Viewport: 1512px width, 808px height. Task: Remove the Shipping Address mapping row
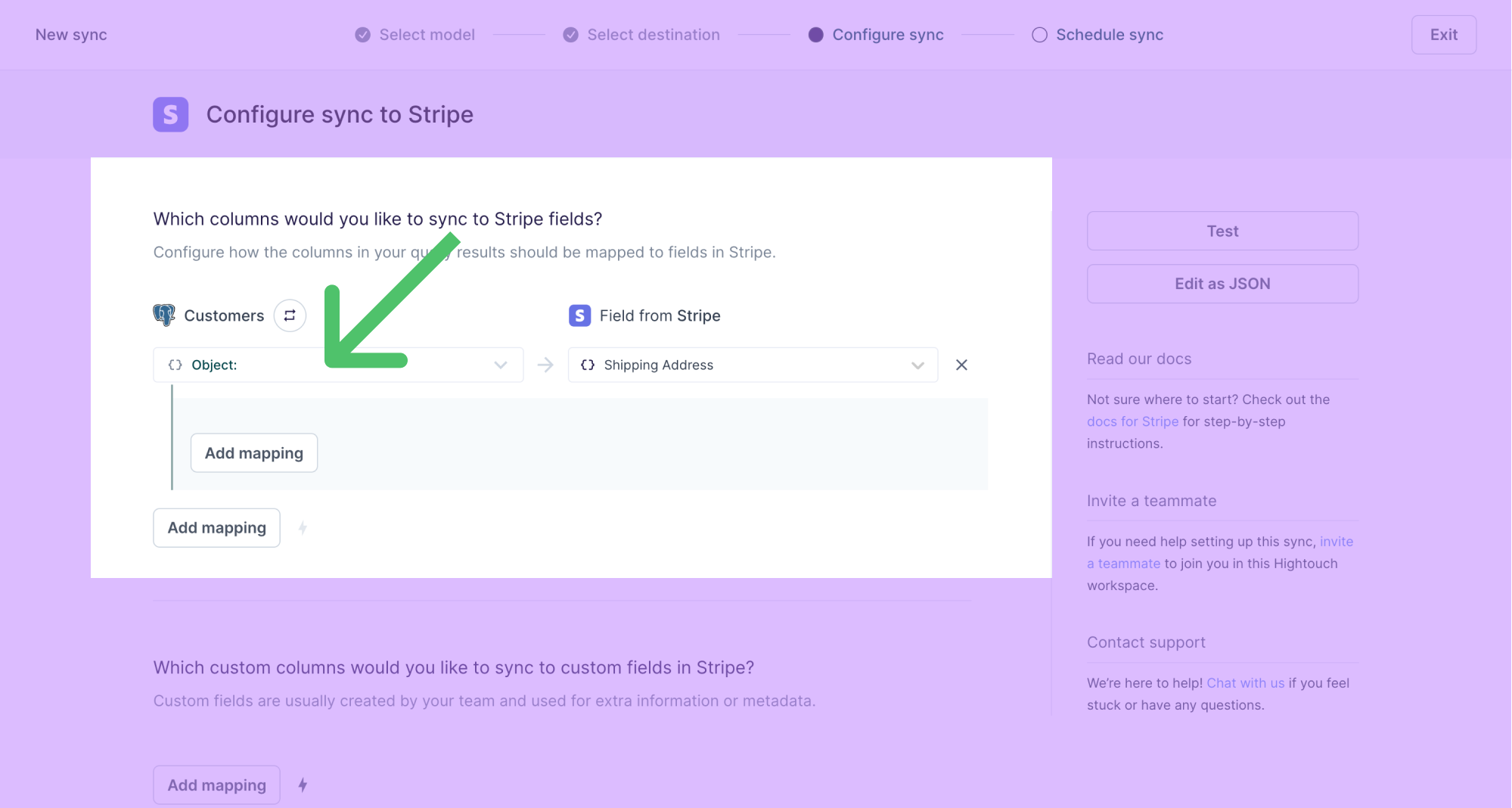point(961,365)
